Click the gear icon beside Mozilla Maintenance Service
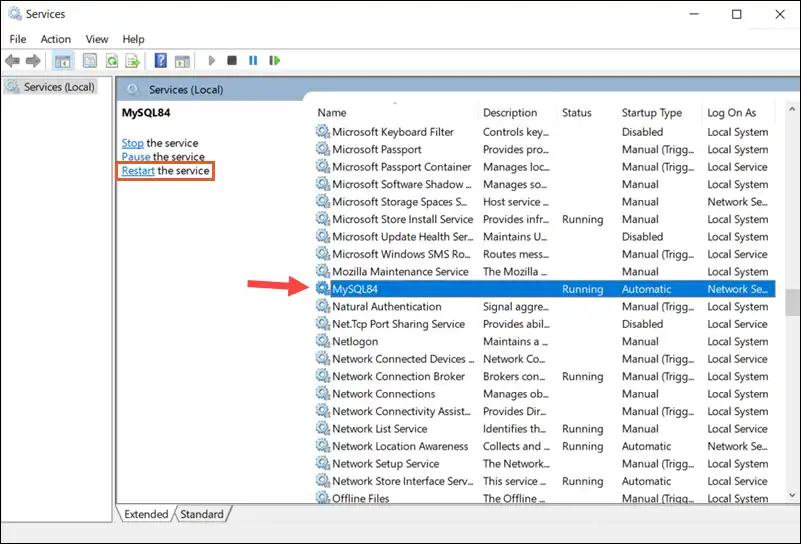This screenshot has height=544, width=801. click(322, 271)
